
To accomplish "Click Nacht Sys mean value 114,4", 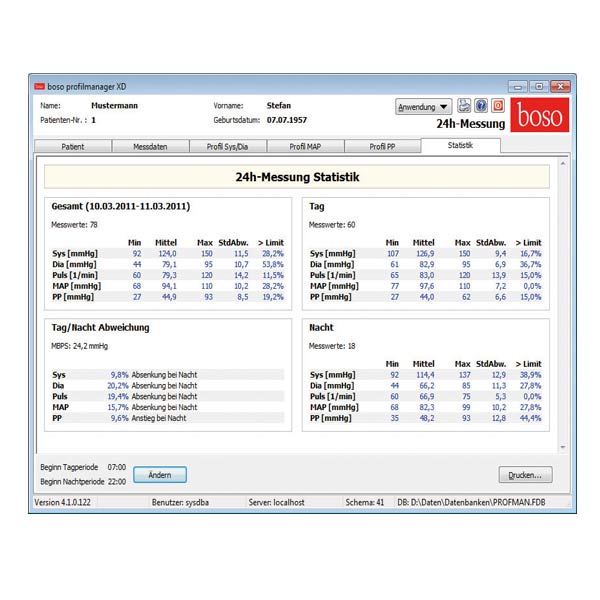I will pos(425,375).
